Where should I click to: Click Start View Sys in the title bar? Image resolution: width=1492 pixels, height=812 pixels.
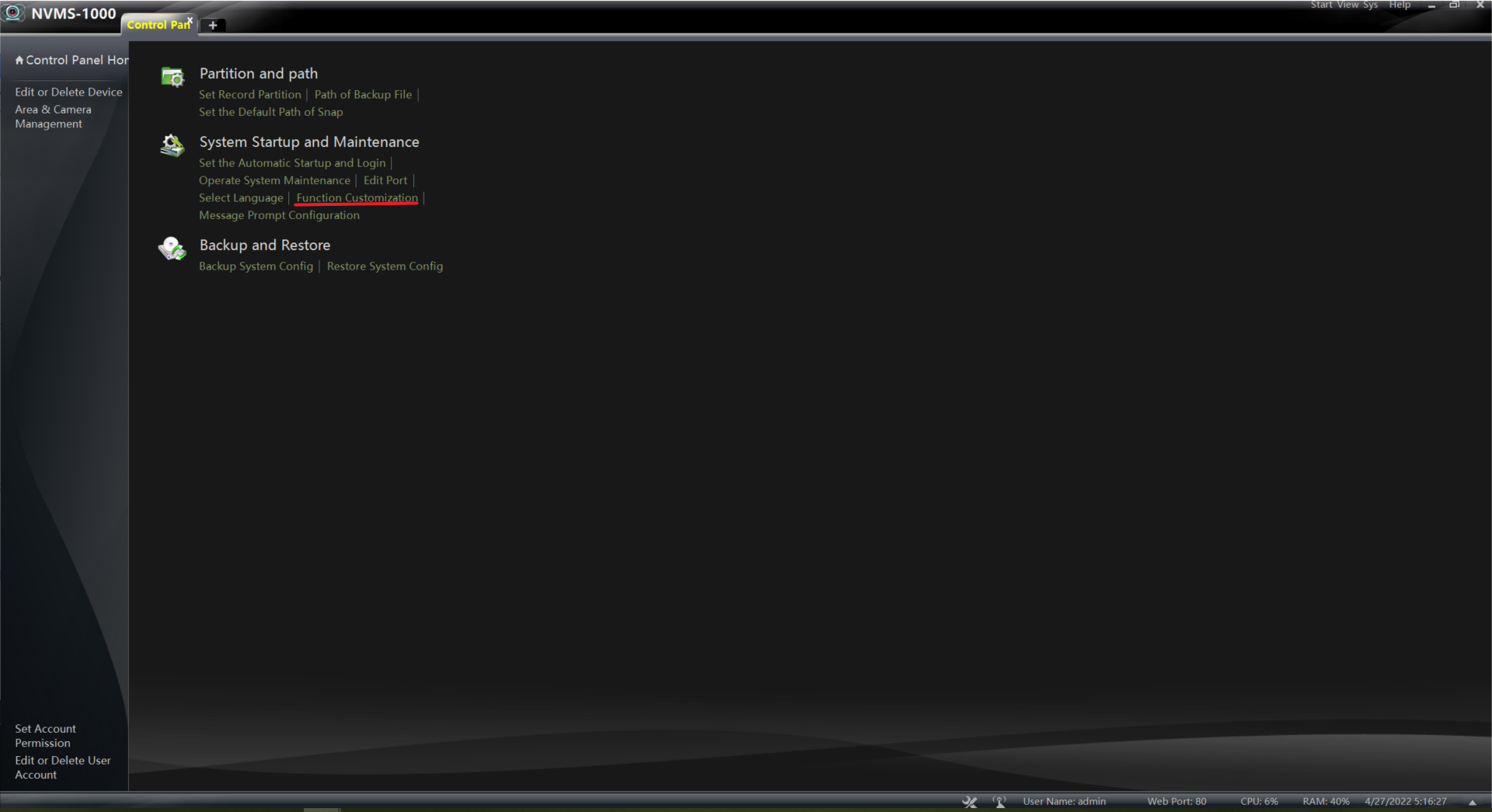[x=1344, y=5]
